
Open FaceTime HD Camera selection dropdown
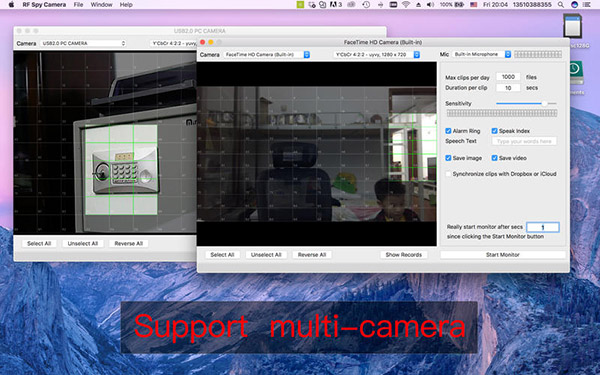point(267,55)
